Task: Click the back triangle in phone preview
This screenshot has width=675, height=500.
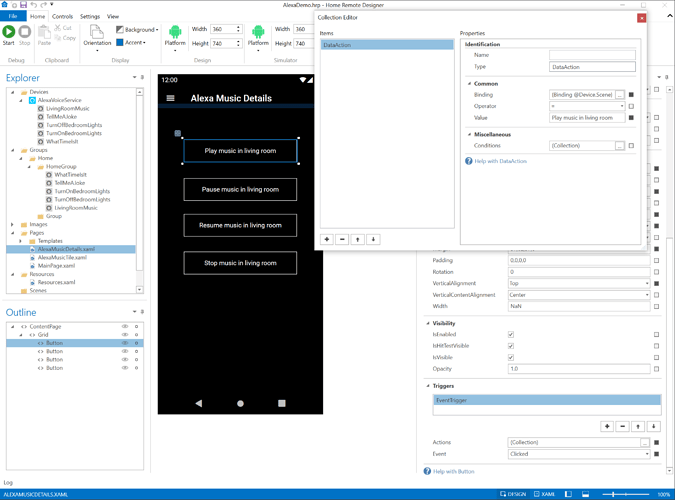Action: tap(198, 403)
